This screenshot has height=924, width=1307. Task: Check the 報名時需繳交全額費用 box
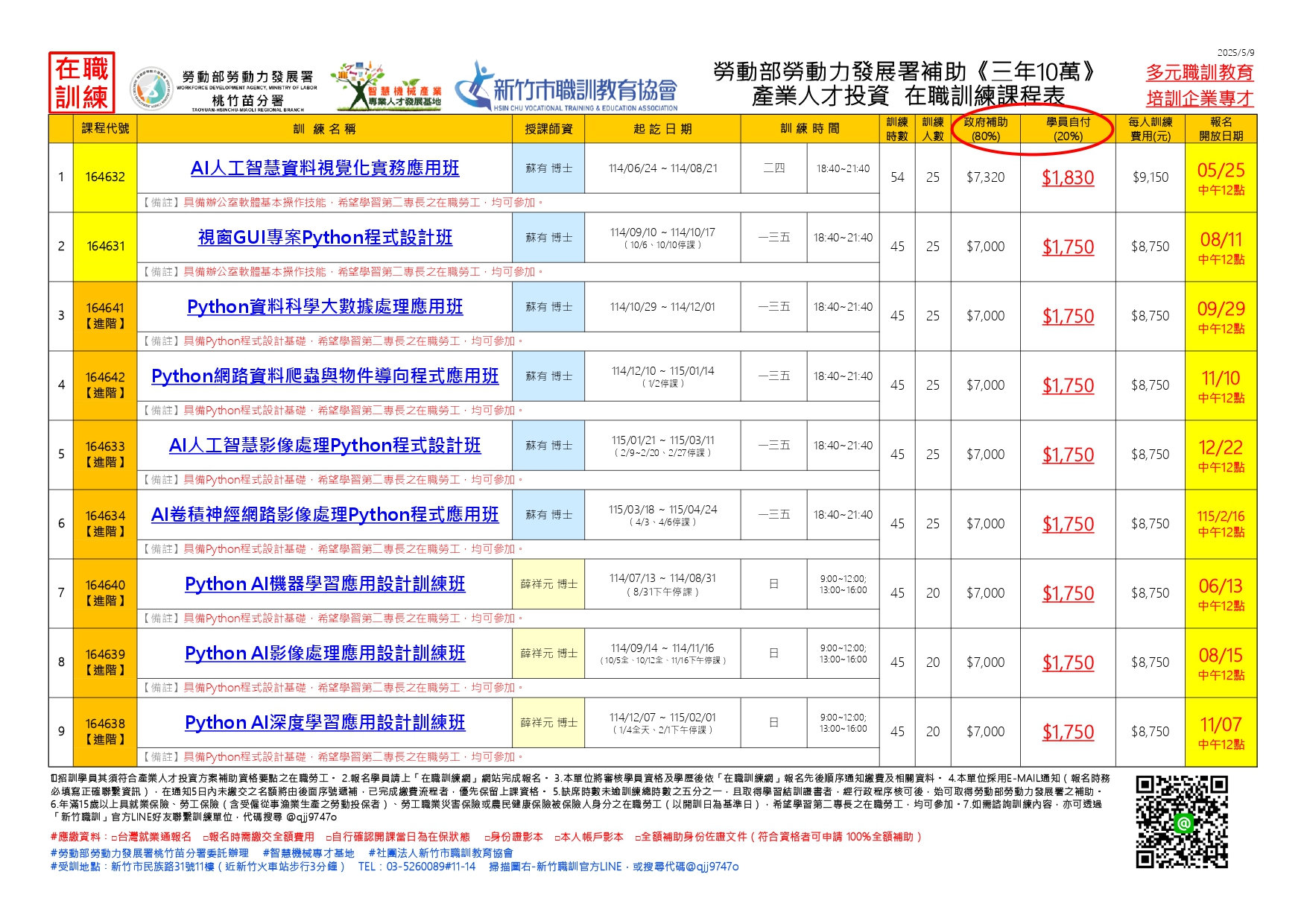(205, 837)
